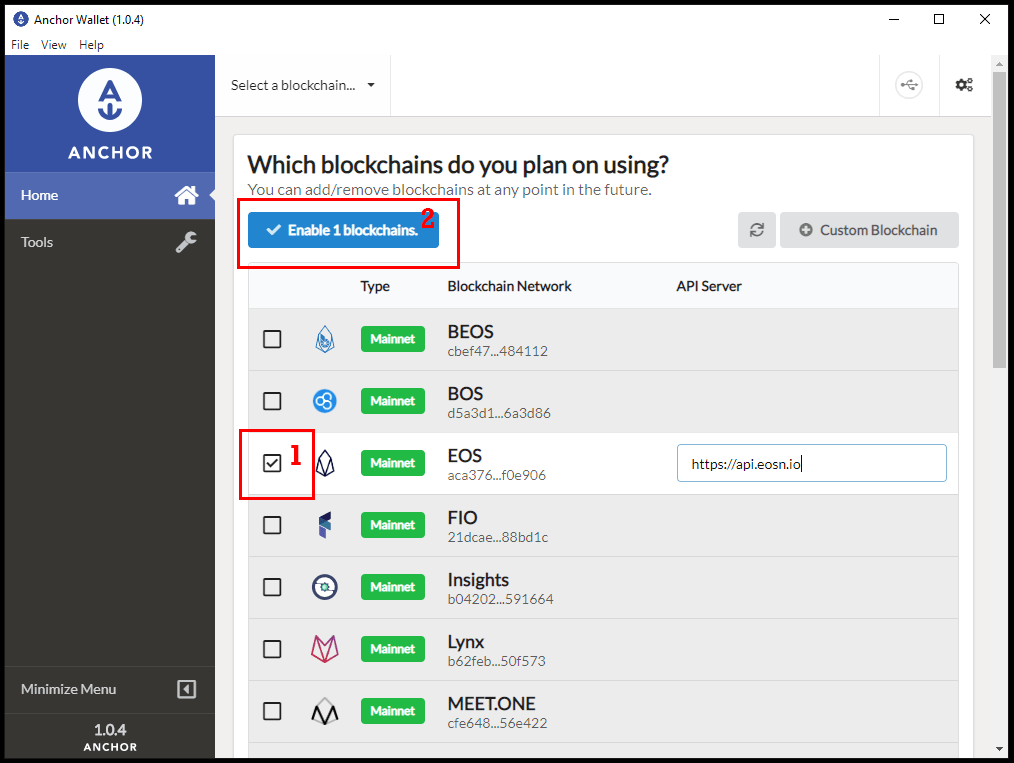Click the EOS API server input field

(812, 463)
